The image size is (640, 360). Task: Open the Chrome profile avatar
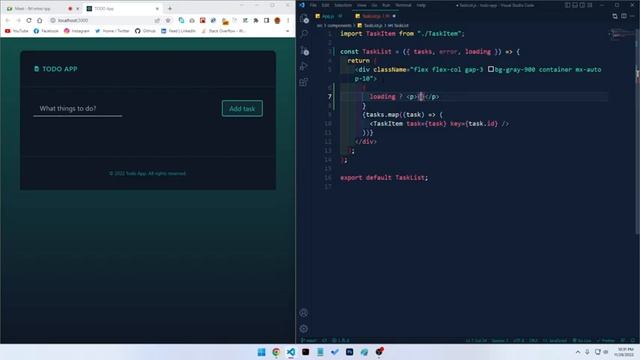(277, 20)
